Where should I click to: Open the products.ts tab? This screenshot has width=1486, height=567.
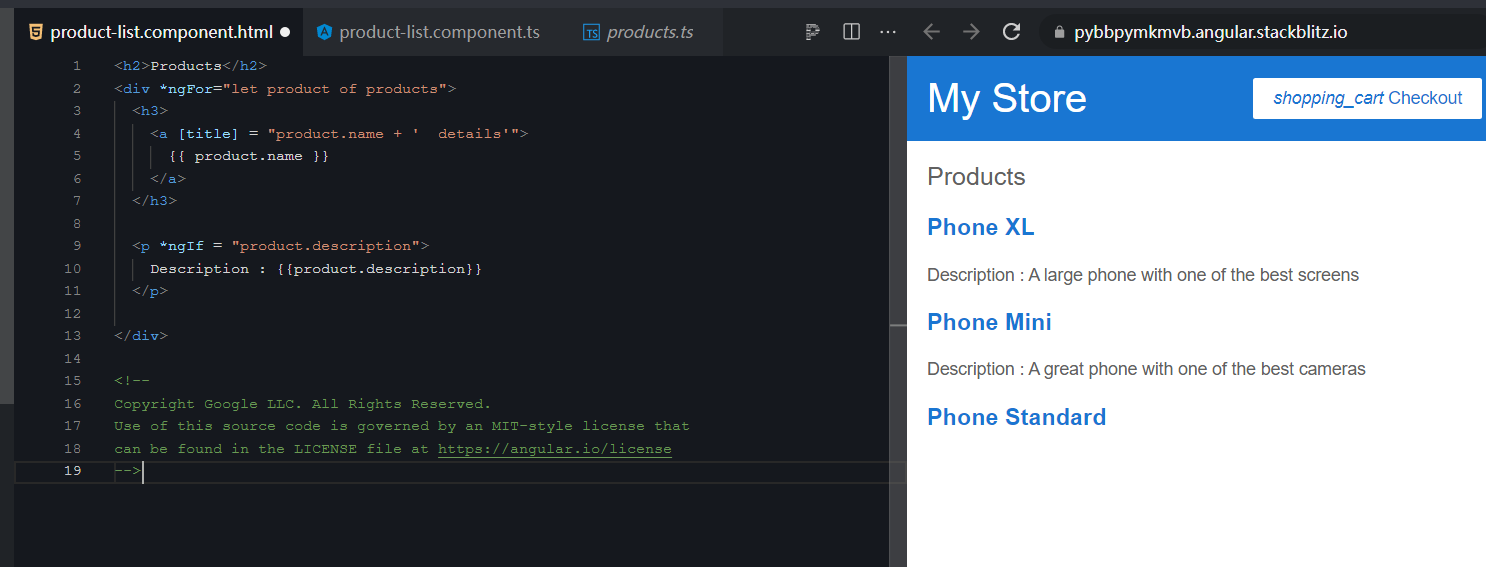650,32
